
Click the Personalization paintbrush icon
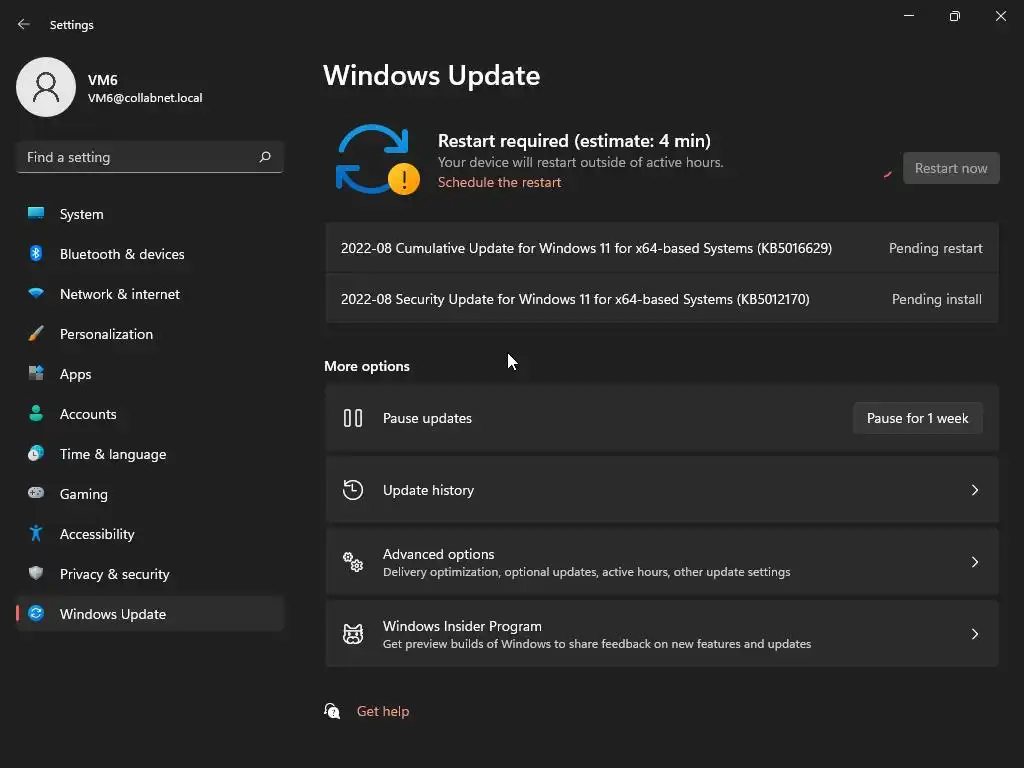pos(36,334)
